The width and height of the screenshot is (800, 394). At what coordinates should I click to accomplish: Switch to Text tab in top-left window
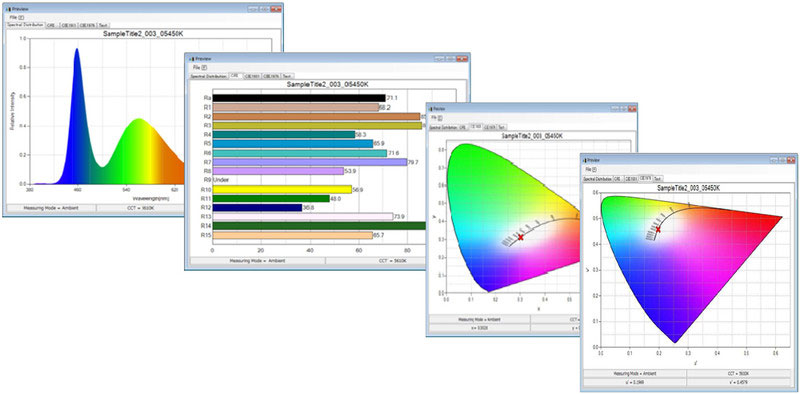(x=103, y=24)
